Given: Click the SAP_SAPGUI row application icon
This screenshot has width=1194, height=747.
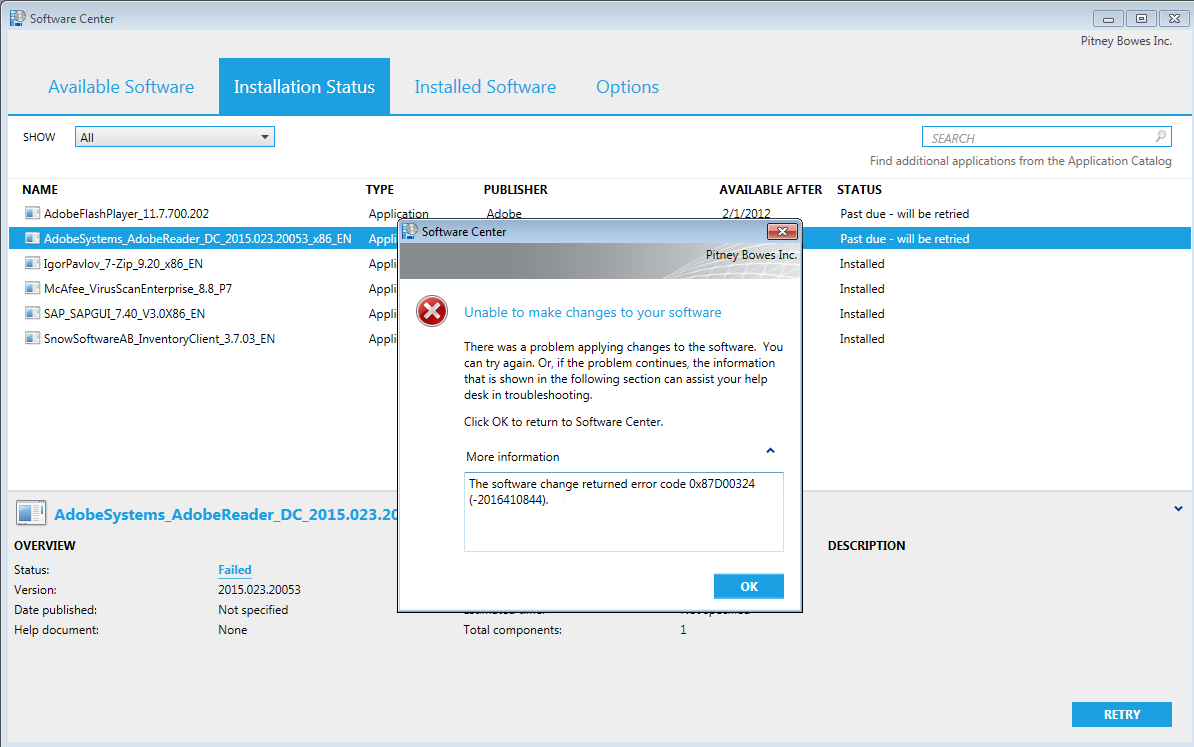Looking at the screenshot, I should click(32, 313).
